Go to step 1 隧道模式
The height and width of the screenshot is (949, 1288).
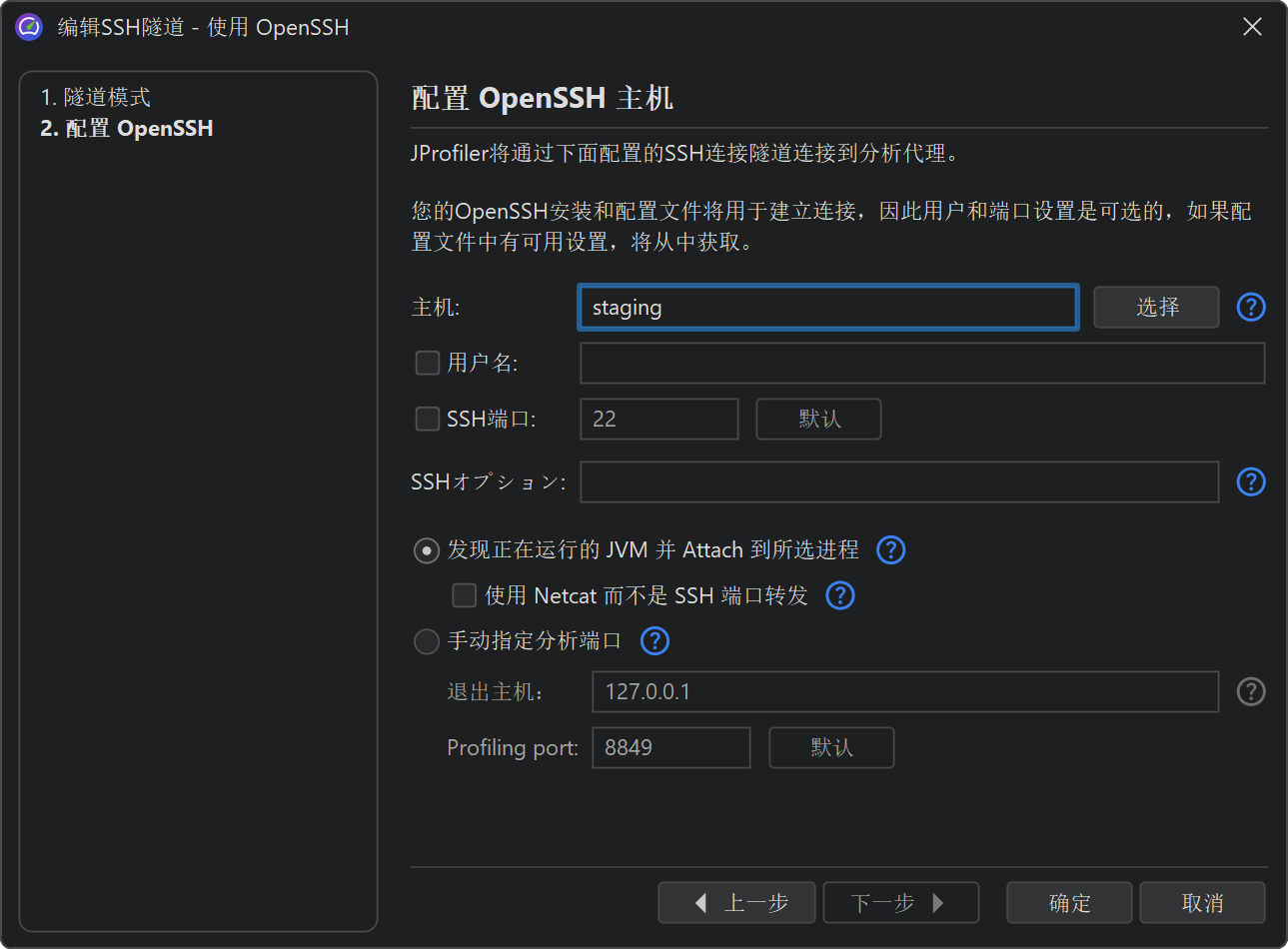tap(96, 97)
